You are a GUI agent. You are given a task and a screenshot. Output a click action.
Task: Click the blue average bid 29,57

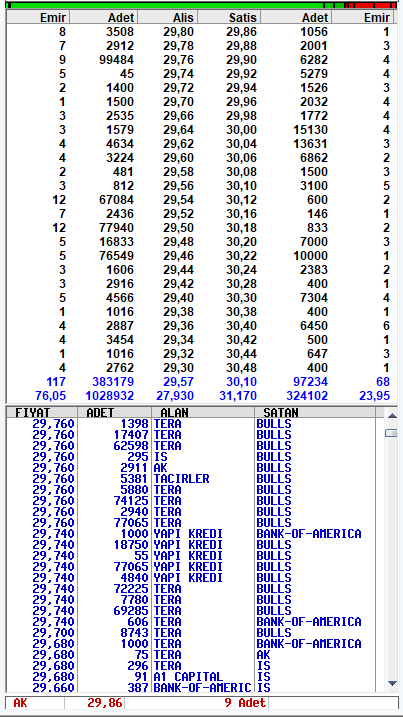(x=178, y=382)
